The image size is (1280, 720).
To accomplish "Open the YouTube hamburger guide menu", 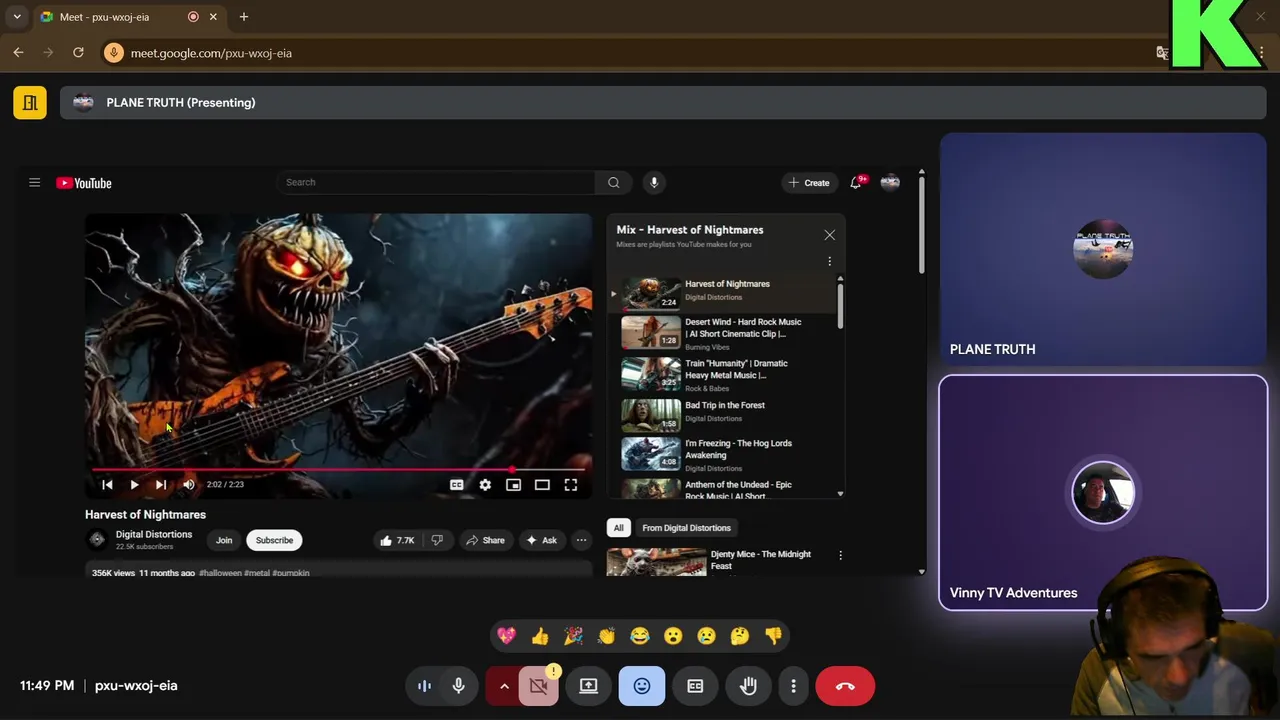I will [x=34, y=183].
